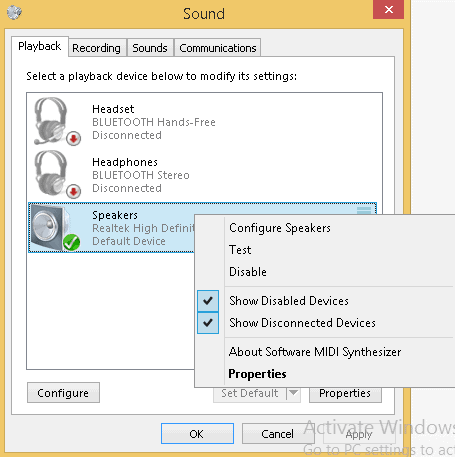Switch to the Recording tab
Image resolution: width=455 pixels, height=457 pixels.
click(96, 48)
